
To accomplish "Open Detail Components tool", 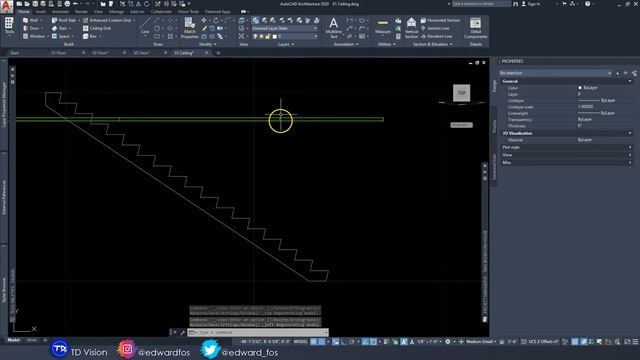I will click(x=476, y=28).
